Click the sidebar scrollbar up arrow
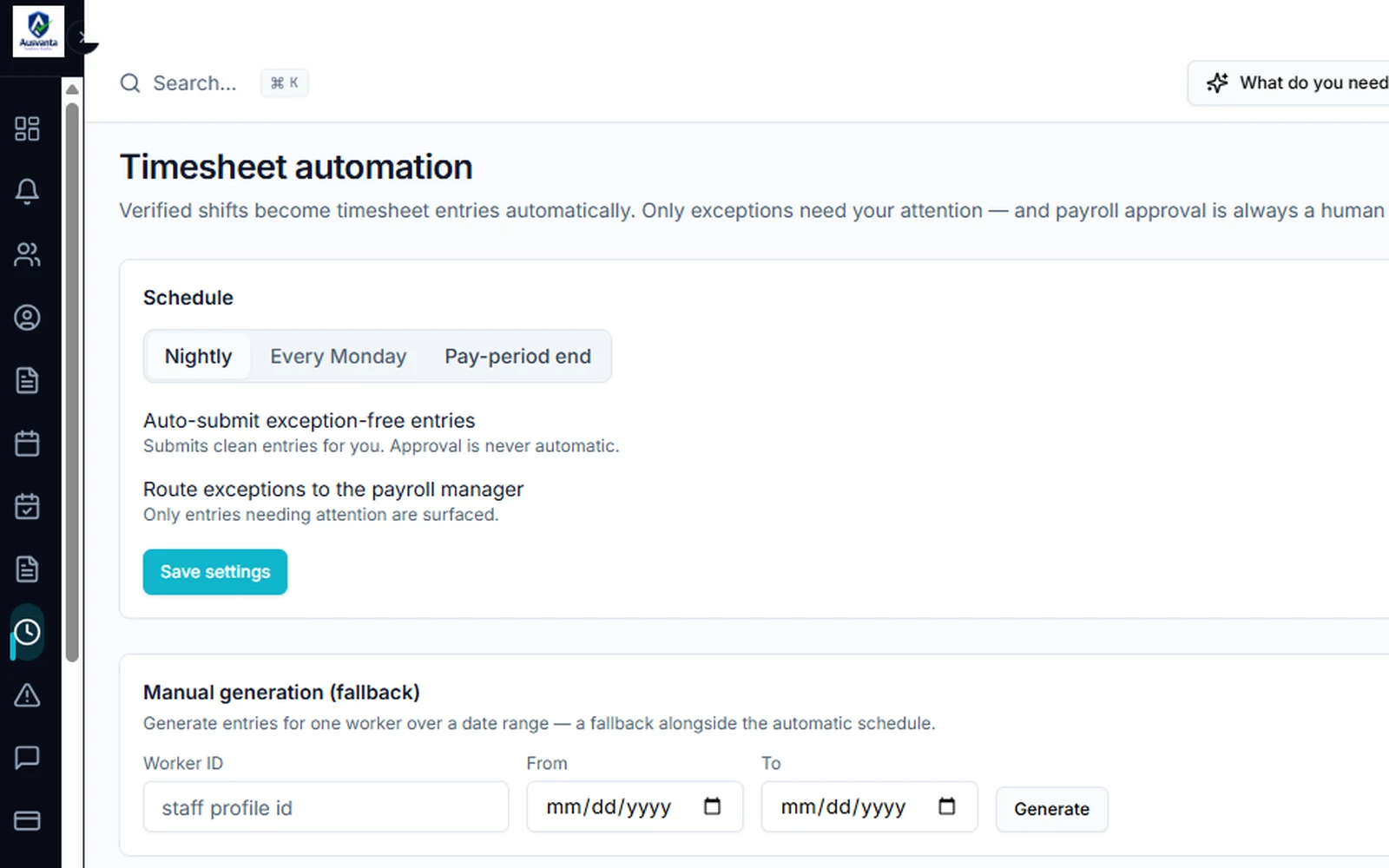 point(72,89)
